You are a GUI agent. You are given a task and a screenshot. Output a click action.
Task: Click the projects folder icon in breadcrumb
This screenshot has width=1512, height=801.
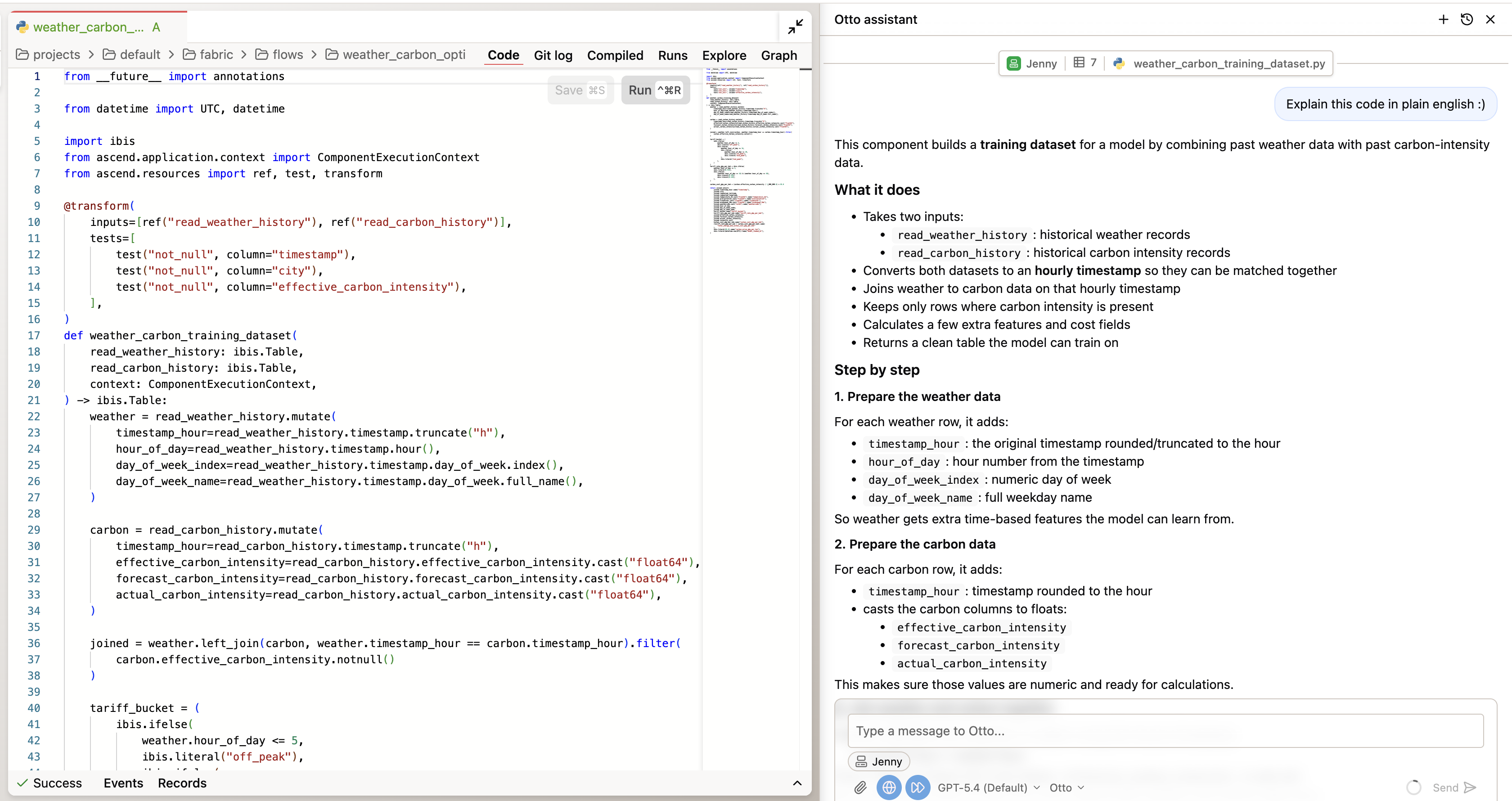pyautogui.click(x=22, y=54)
